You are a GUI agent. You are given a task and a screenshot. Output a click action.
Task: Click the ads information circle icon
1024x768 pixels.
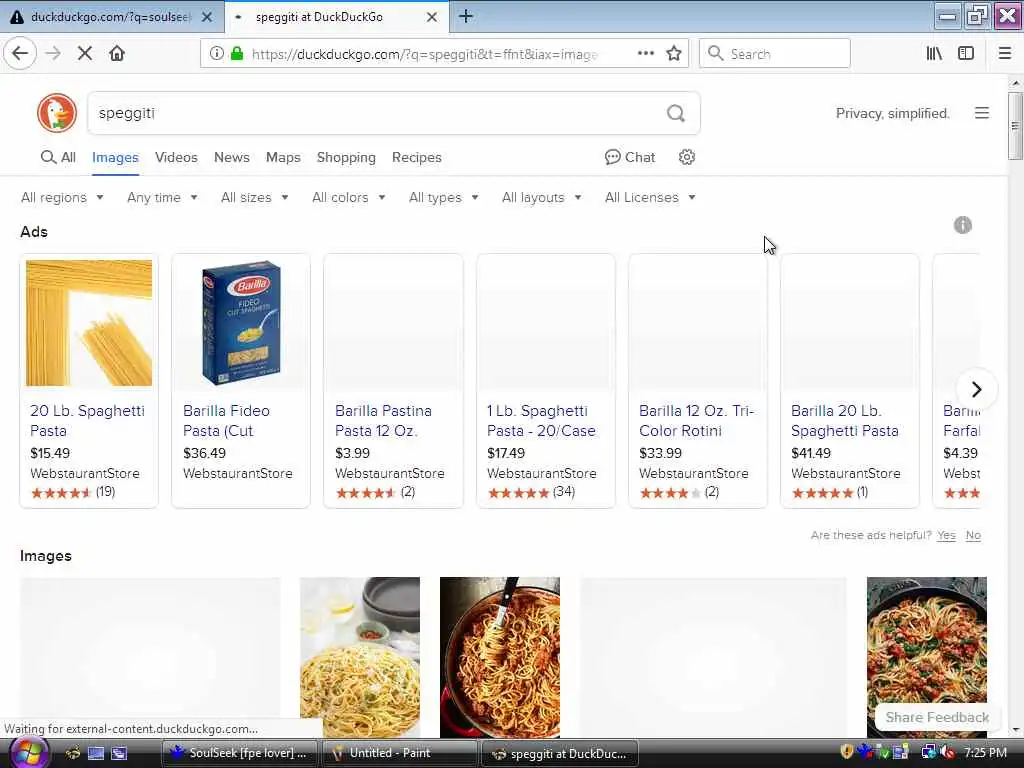[963, 225]
